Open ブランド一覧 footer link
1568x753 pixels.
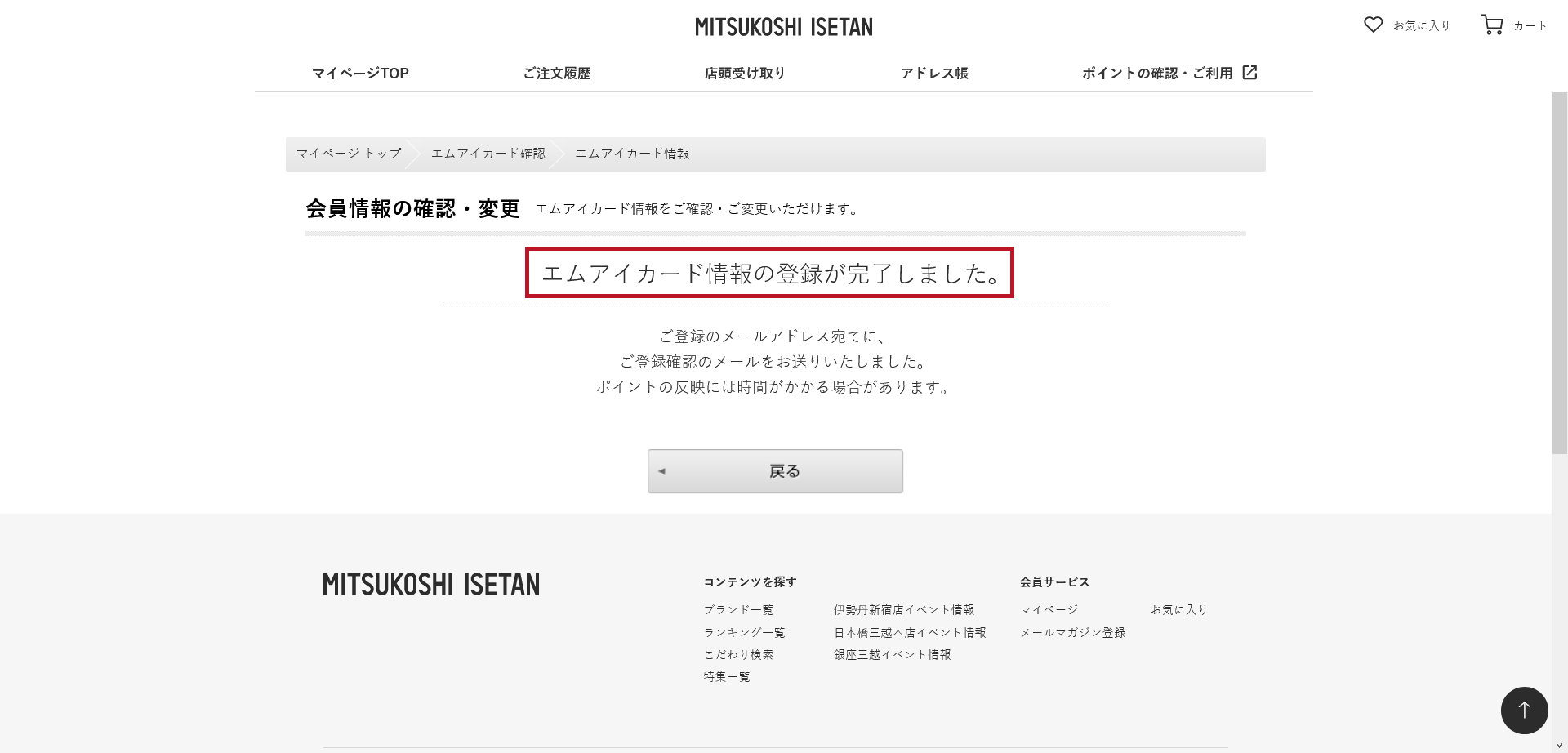click(738, 610)
